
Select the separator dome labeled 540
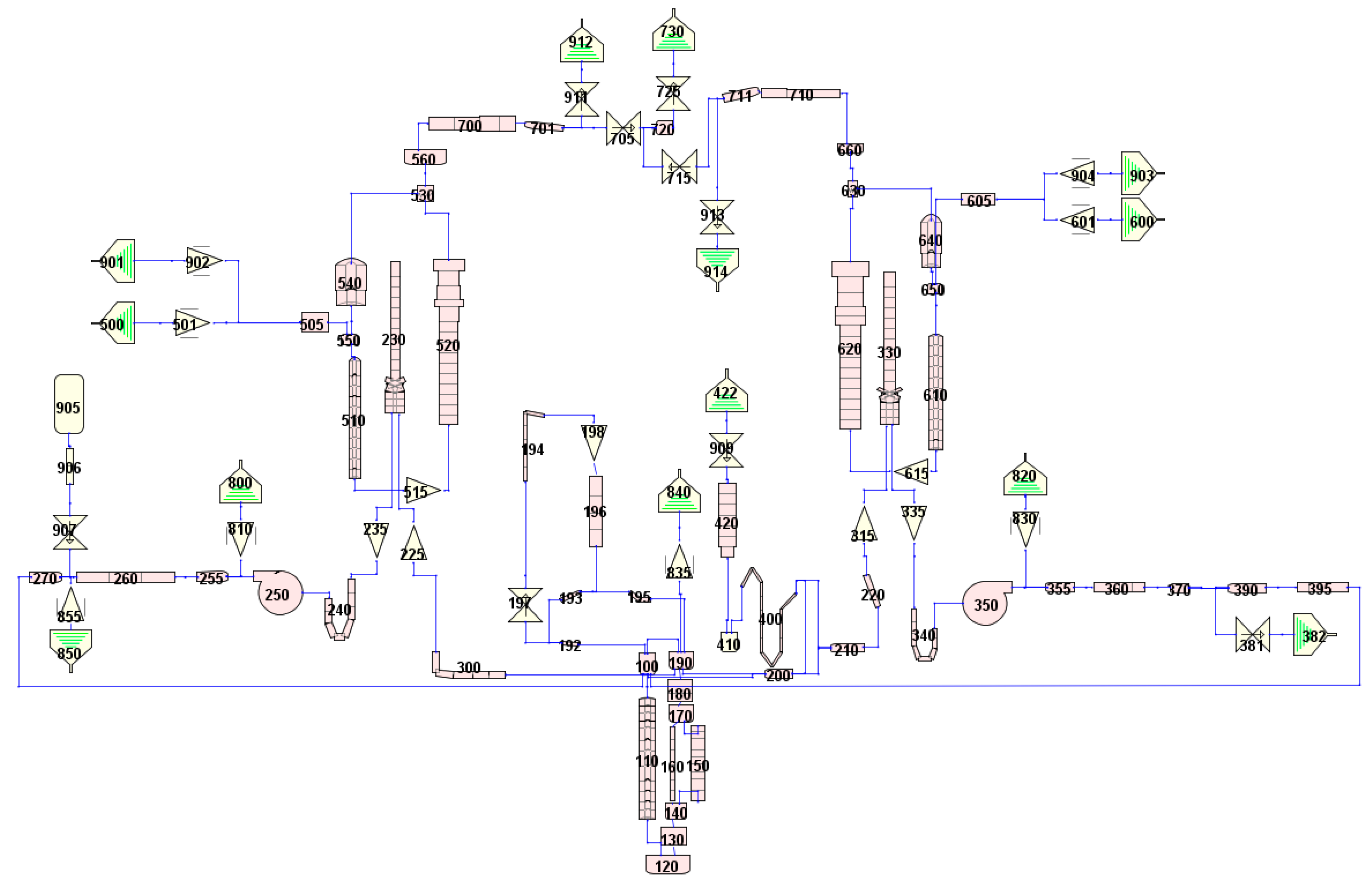tap(350, 282)
